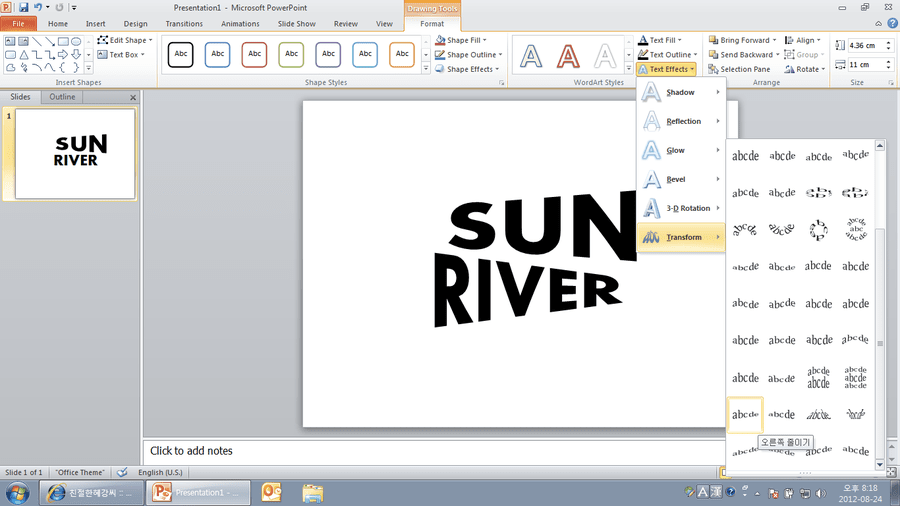Viewport: 900px width, 506px height.
Task: Click the Shape Outline icon
Action: click(x=440, y=55)
